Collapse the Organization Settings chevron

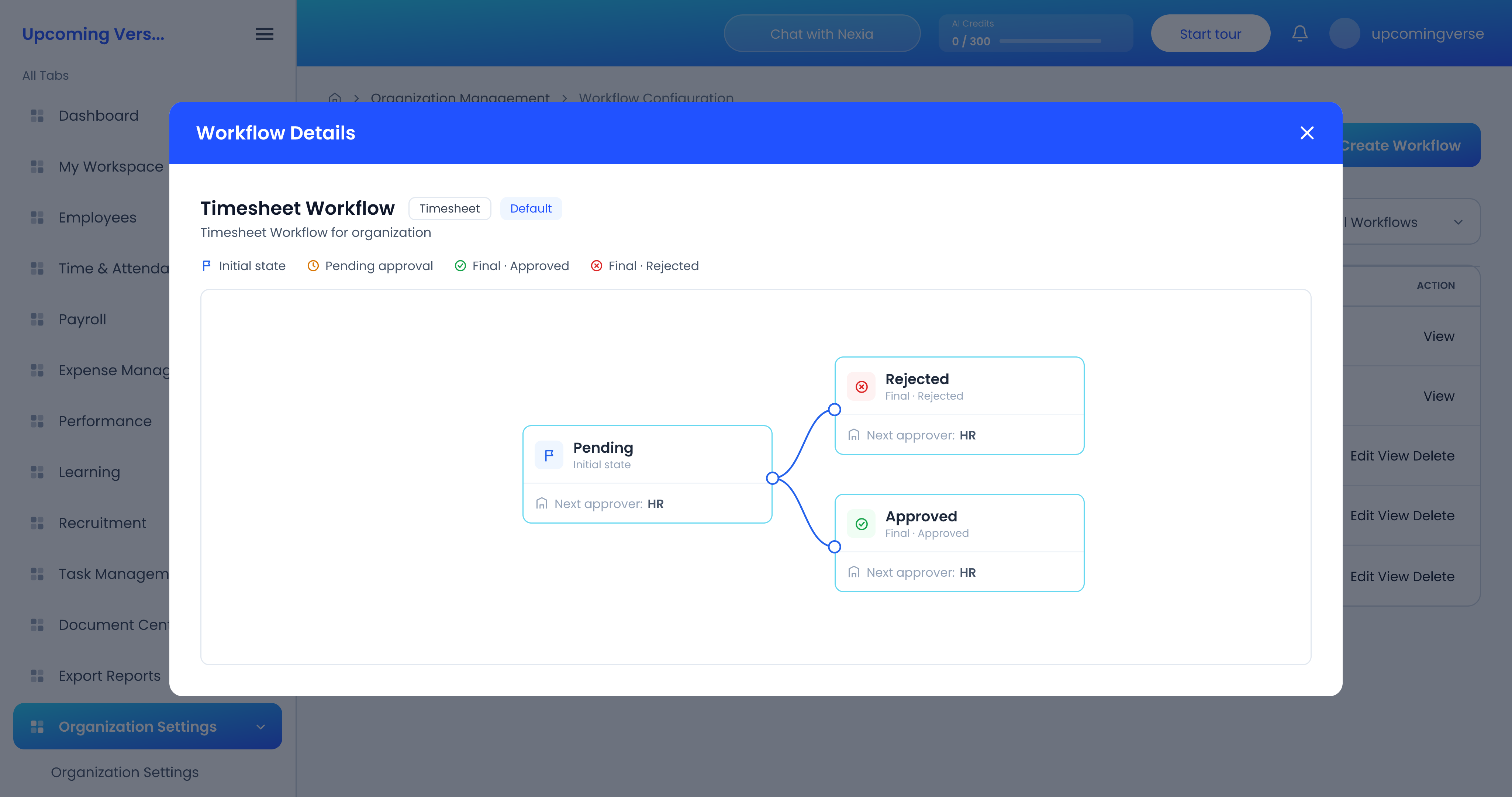click(x=260, y=727)
